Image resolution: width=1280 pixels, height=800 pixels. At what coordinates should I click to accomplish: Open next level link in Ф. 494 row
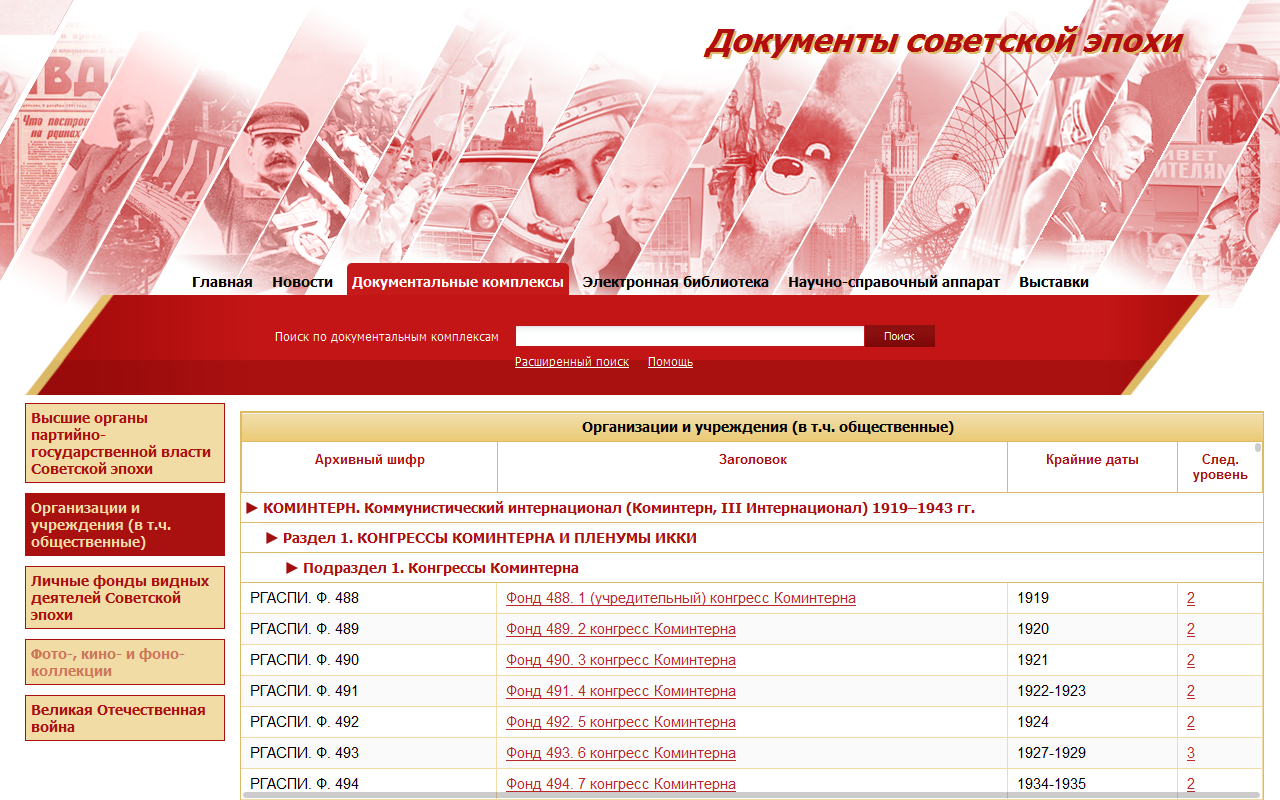(x=1191, y=784)
